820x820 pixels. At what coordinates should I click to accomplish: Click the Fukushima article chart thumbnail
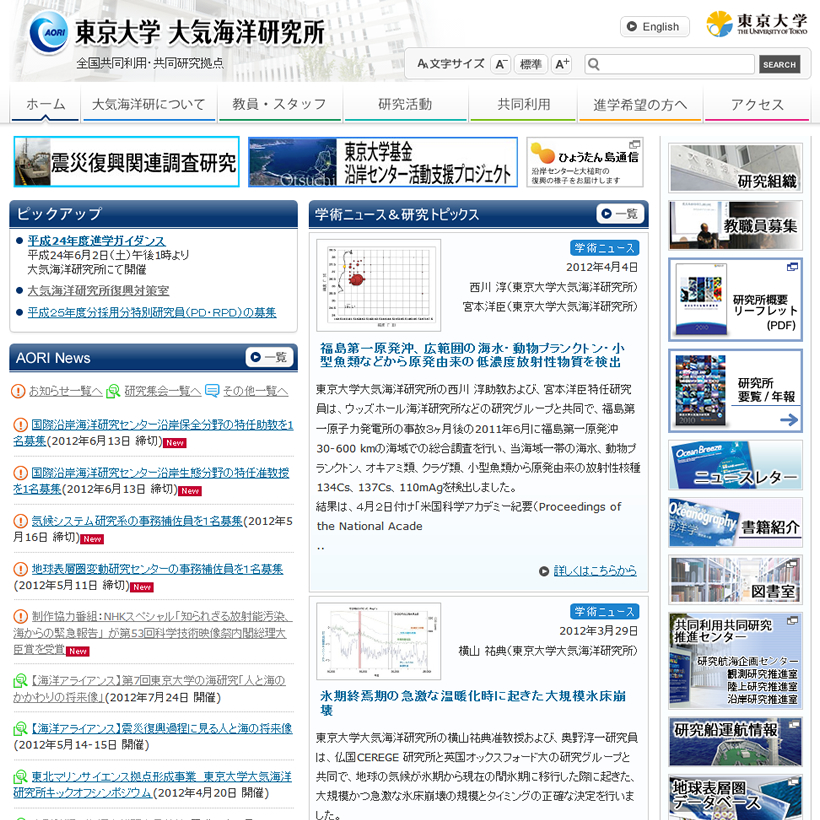(378, 285)
